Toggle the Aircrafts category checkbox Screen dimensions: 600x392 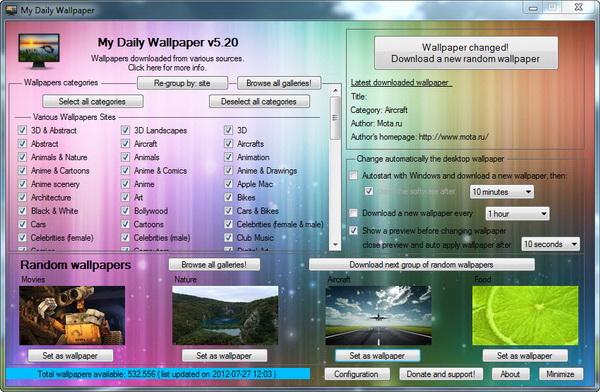point(228,144)
